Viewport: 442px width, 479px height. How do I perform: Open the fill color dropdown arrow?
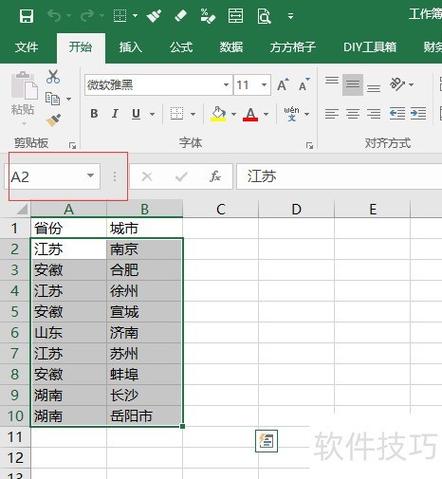click(x=234, y=114)
